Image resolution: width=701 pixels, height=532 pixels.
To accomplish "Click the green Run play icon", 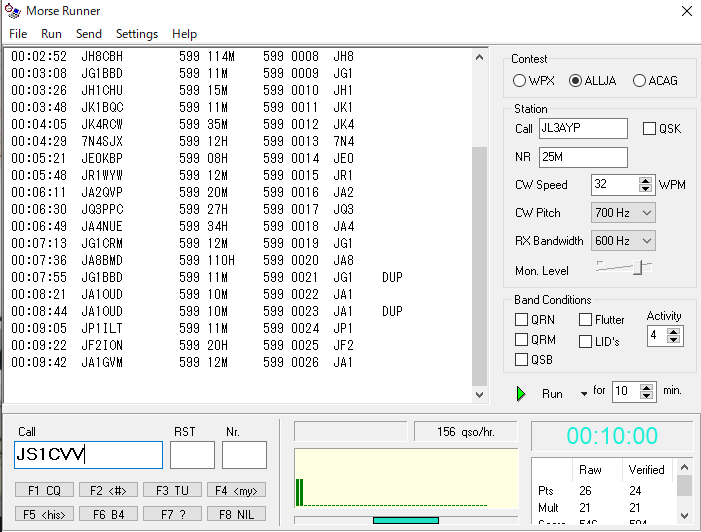I will pos(521,394).
